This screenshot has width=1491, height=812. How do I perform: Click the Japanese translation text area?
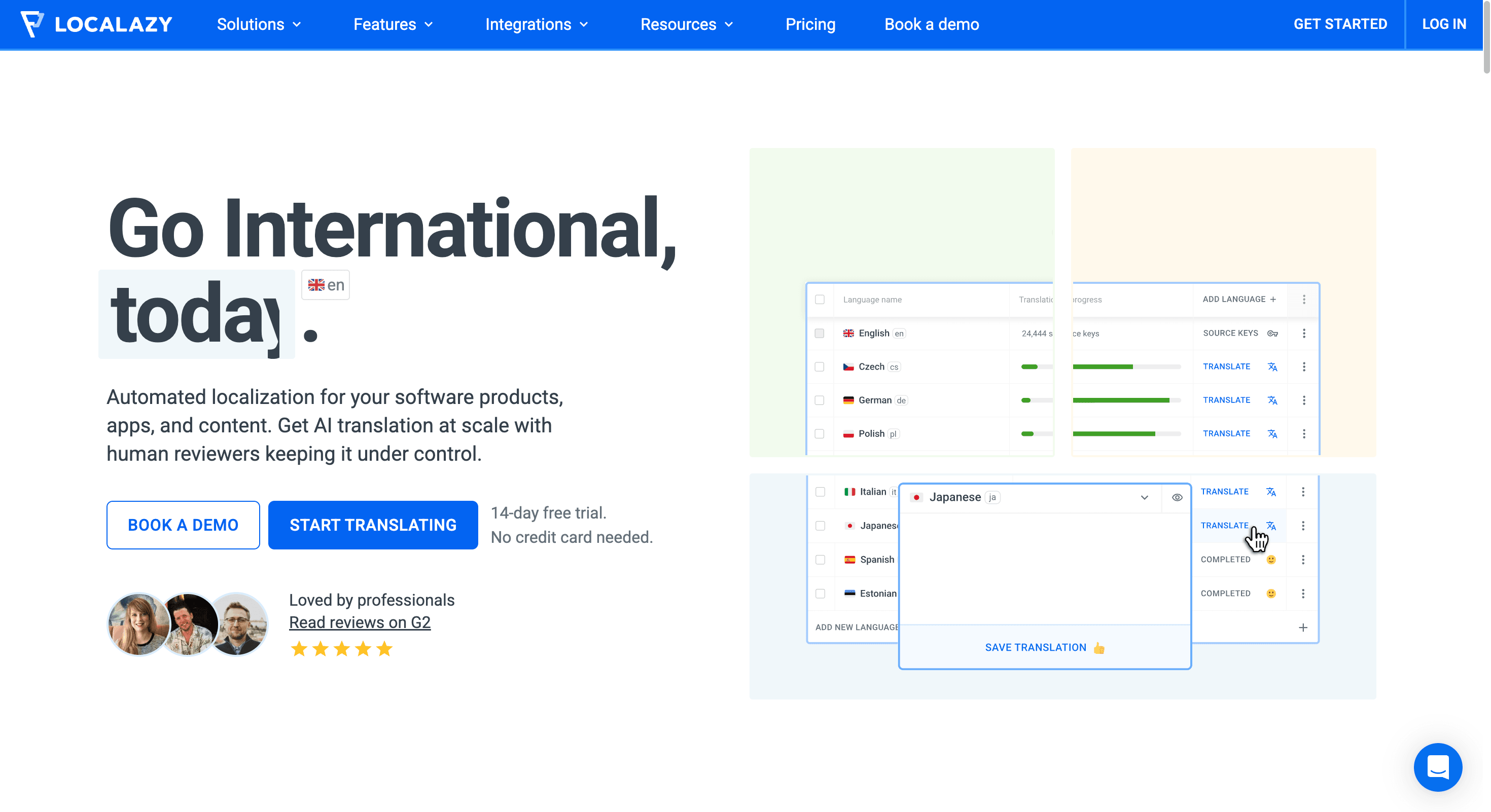coord(1045,569)
